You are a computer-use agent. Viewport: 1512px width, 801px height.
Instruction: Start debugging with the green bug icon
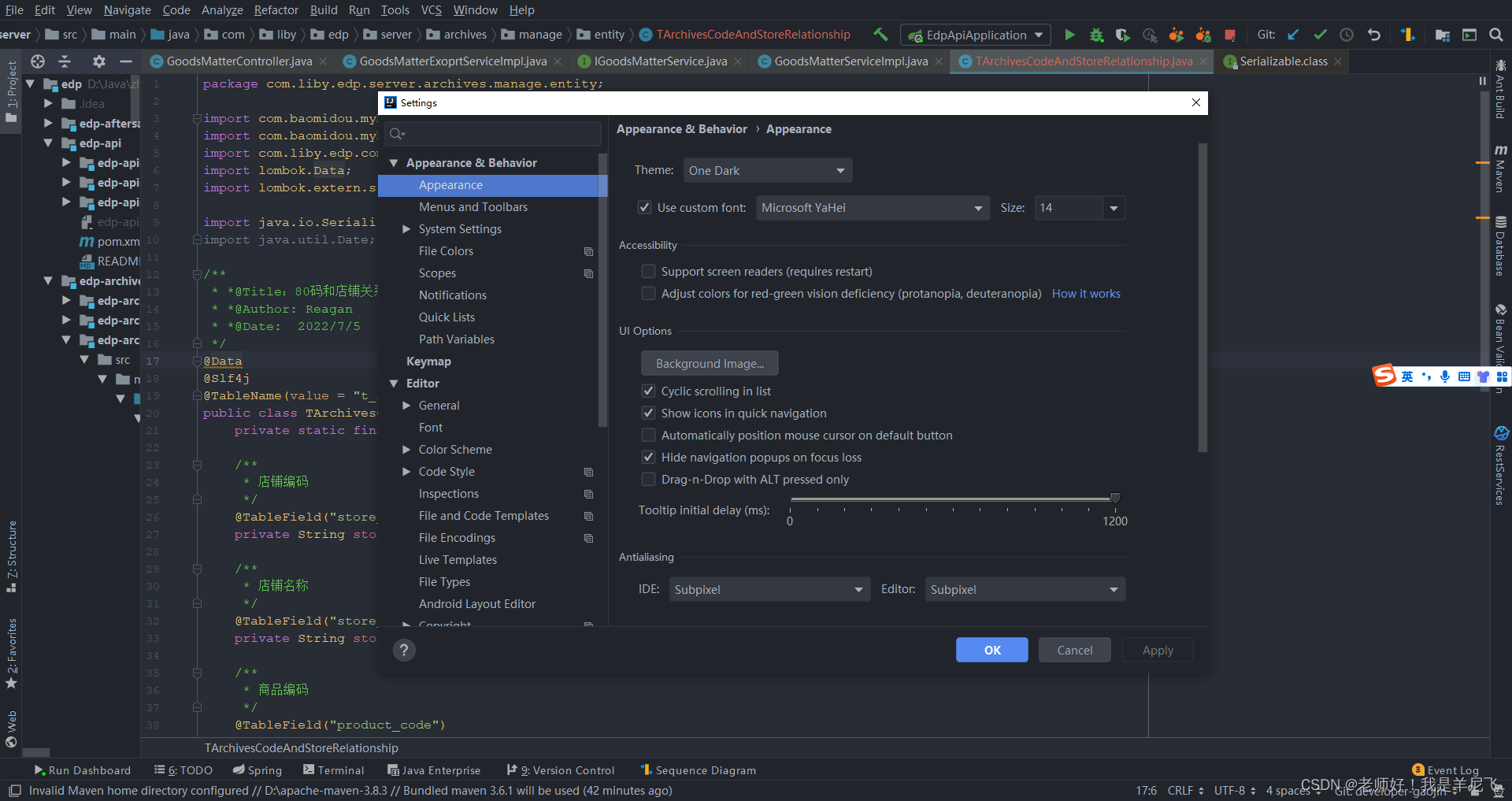click(1096, 35)
